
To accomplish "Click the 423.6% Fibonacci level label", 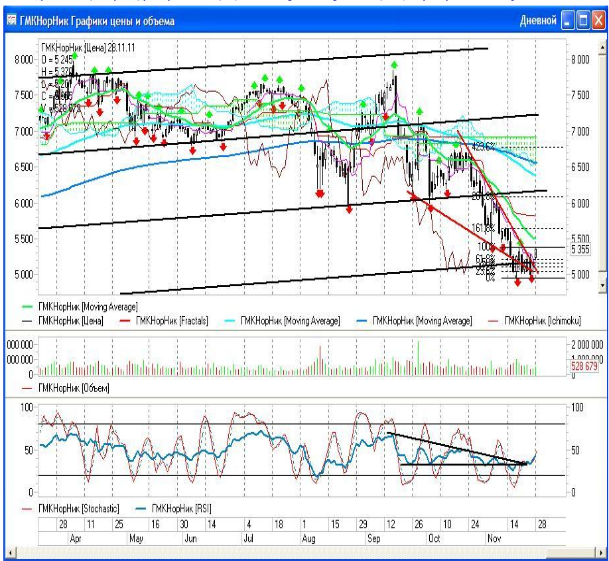I will 483,146.
